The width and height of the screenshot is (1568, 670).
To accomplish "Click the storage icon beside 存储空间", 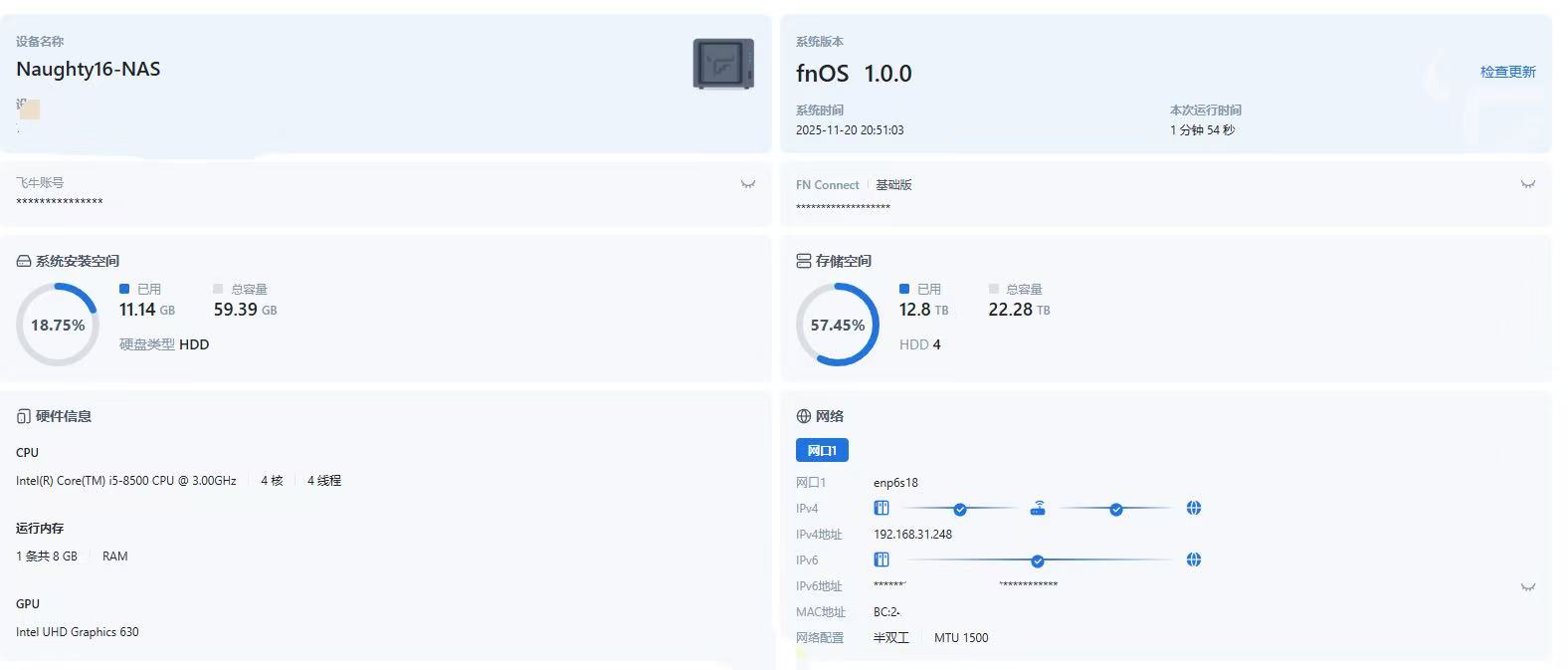I will point(804,261).
